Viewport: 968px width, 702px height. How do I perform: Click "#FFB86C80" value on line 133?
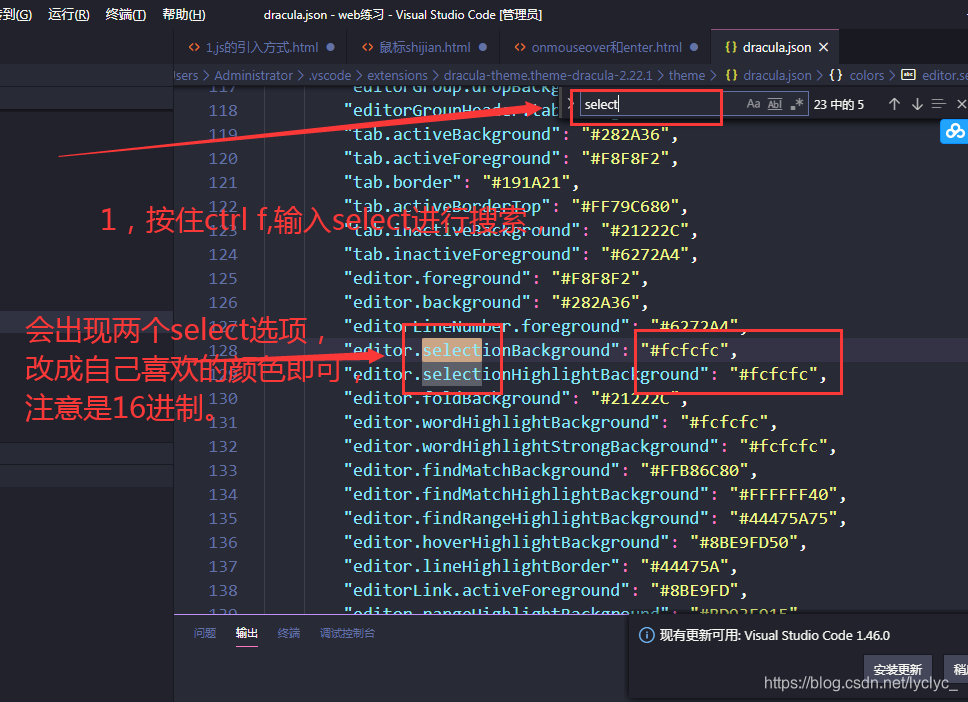(694, 470)
